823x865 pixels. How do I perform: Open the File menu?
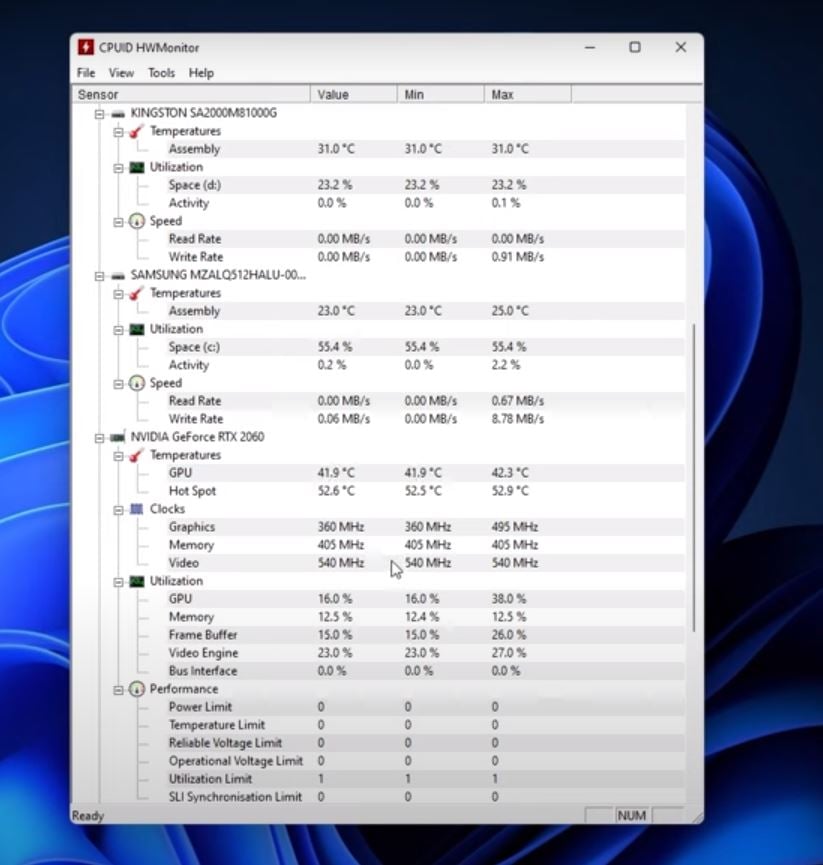(x=86, y=73)
